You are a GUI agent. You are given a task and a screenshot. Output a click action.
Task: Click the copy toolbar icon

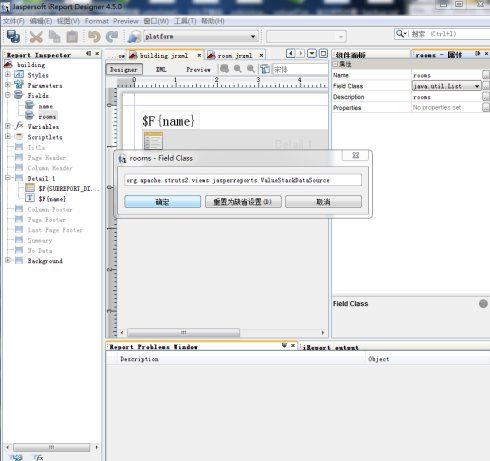point(54,37)
